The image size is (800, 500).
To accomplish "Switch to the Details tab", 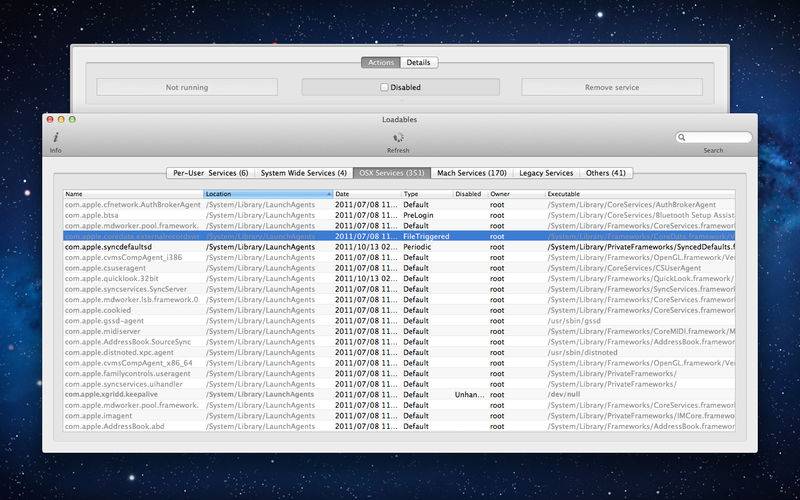I will click(418, 62).
